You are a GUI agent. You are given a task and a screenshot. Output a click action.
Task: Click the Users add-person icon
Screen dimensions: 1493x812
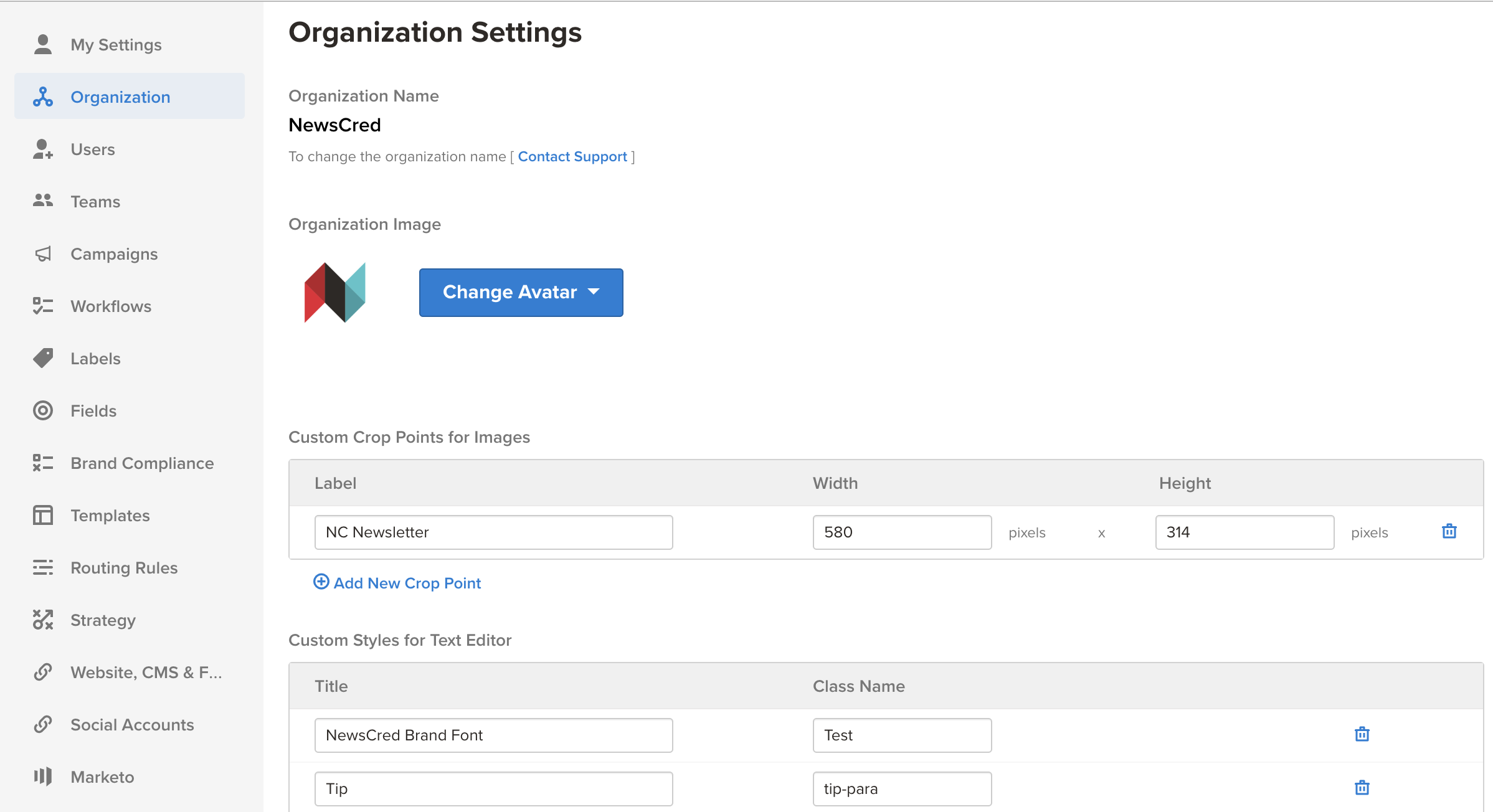43,149
